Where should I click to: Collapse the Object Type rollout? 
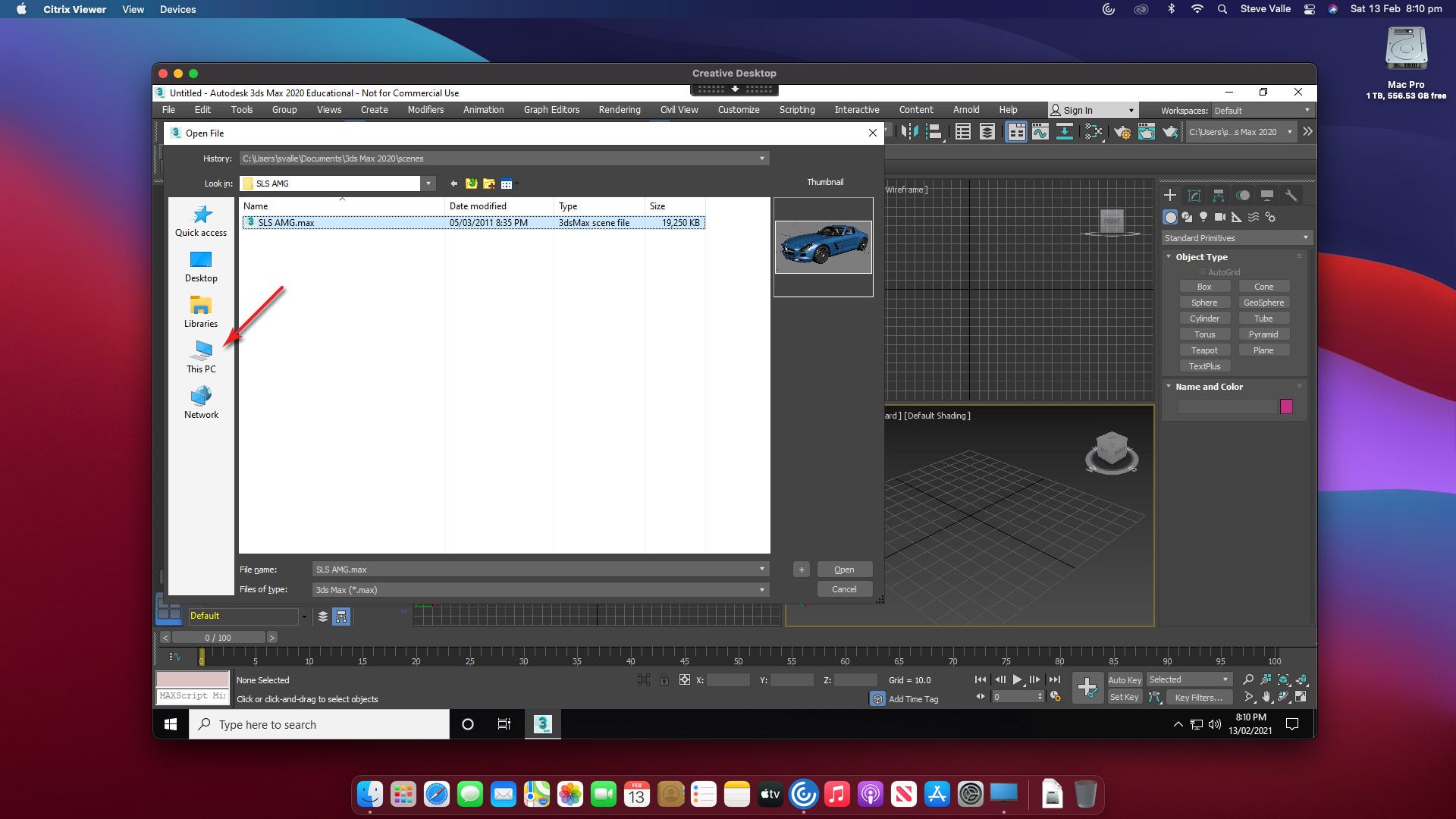[x=1169, y=257]
